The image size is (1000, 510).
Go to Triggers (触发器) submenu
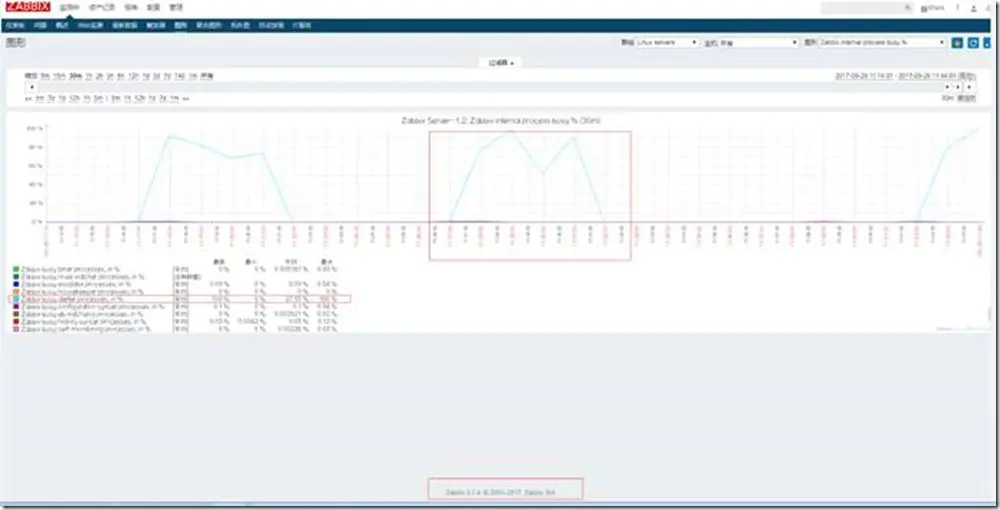click(156, 26)
